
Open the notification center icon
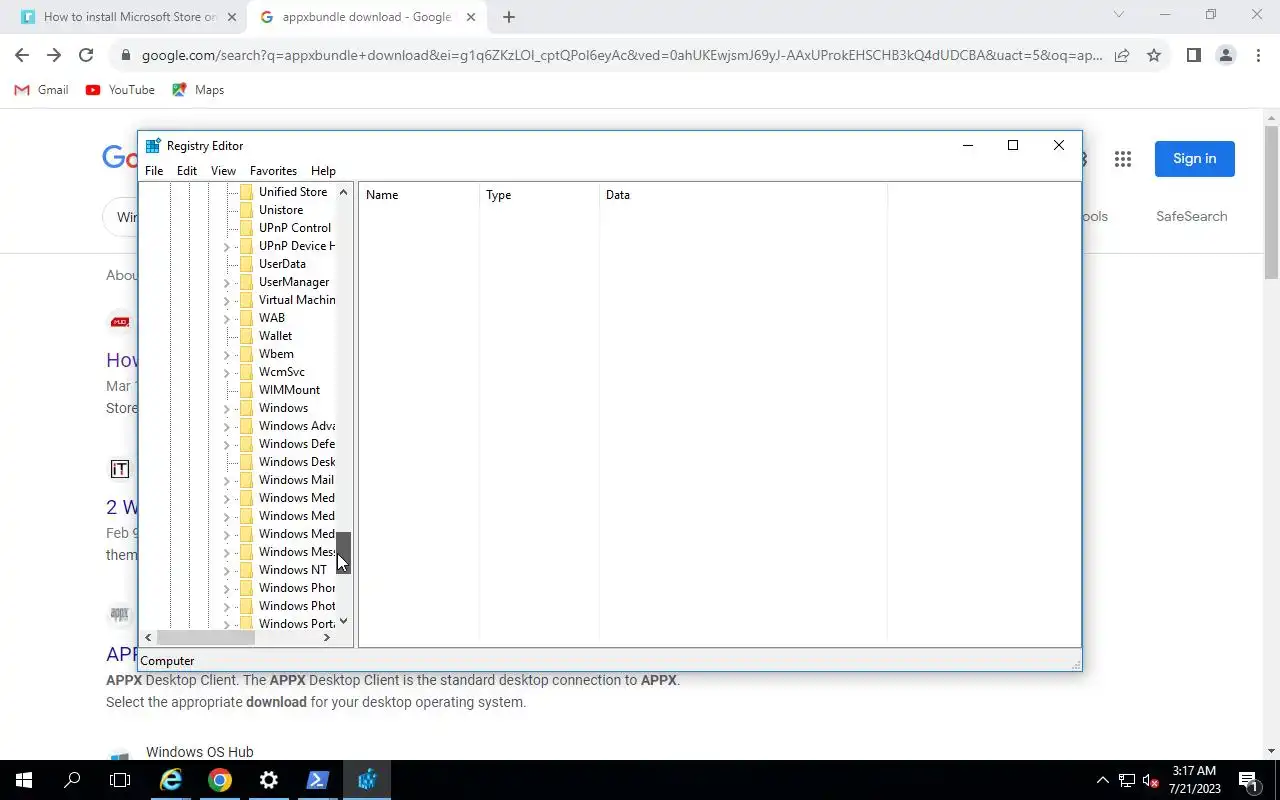pyautogui.click(x=1248, y=780)
